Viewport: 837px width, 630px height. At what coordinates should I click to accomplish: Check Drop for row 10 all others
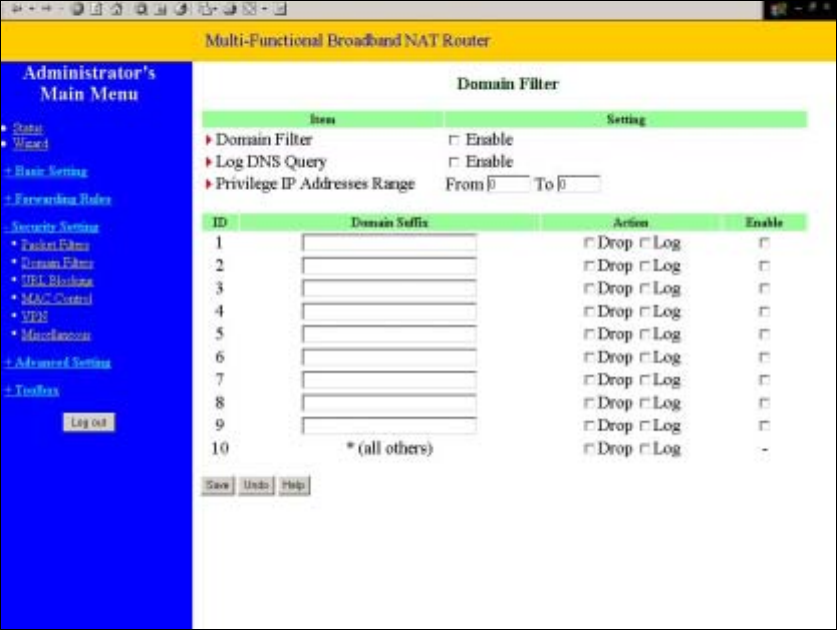[589, 448]
